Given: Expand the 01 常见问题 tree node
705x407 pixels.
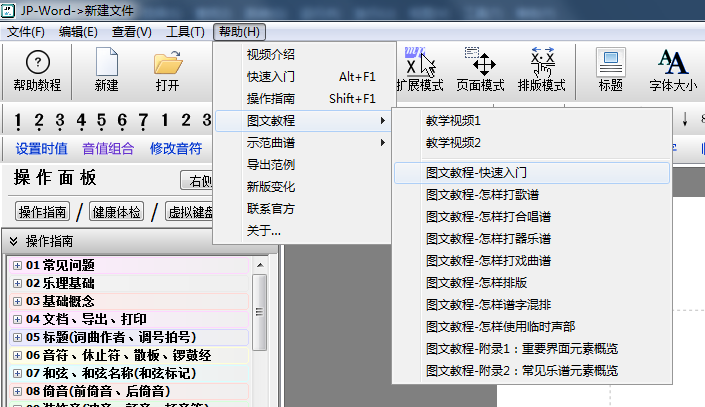Looking at the screenshot, I should point(17,265).
